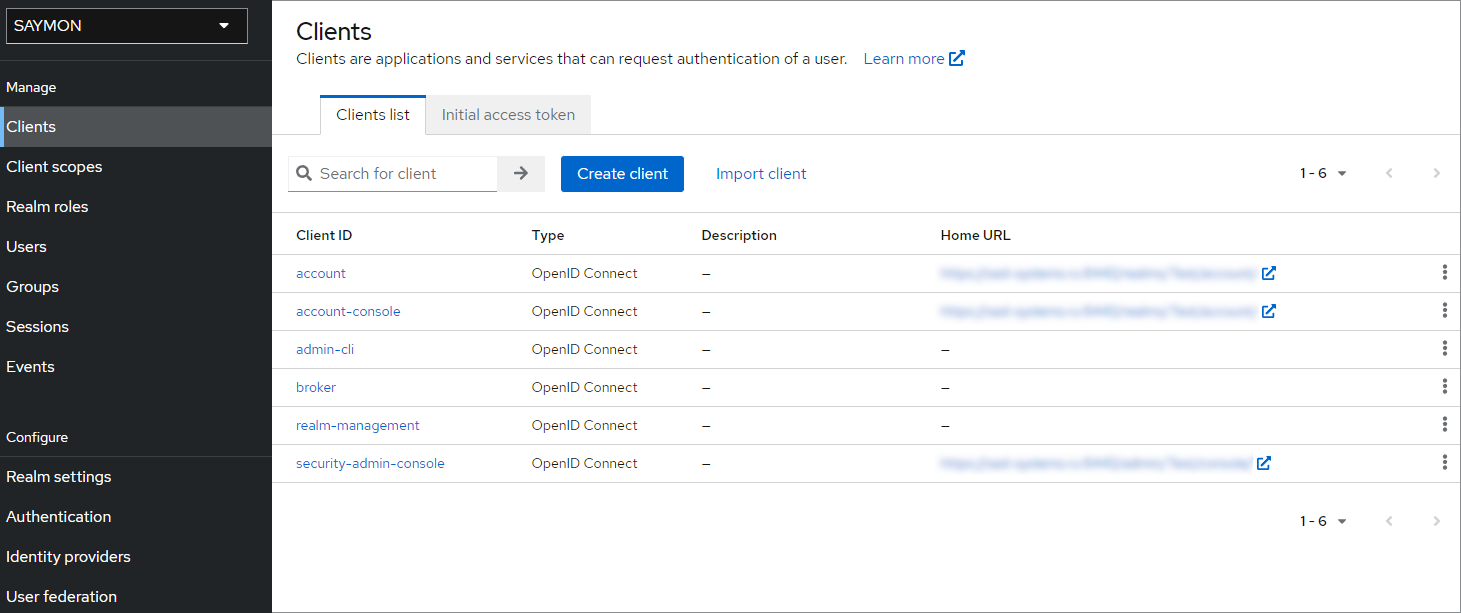Switch to Initial access token tab
This screenshot has height=613, width=1461.
(508, 114)
